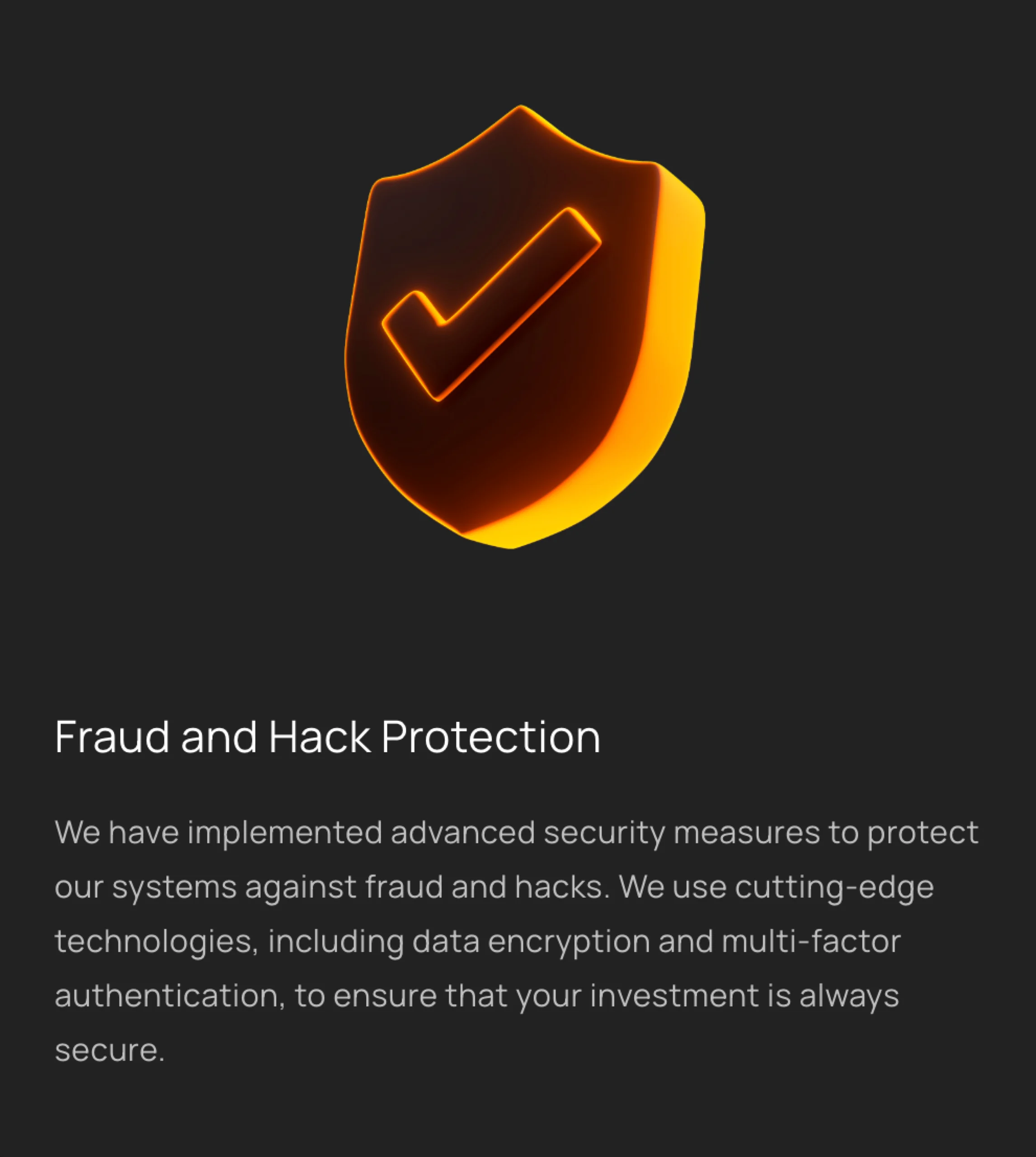Click the word "Hack" in the heading
This screenshot has height=1157, width=1036.
[x=319, y=738]
